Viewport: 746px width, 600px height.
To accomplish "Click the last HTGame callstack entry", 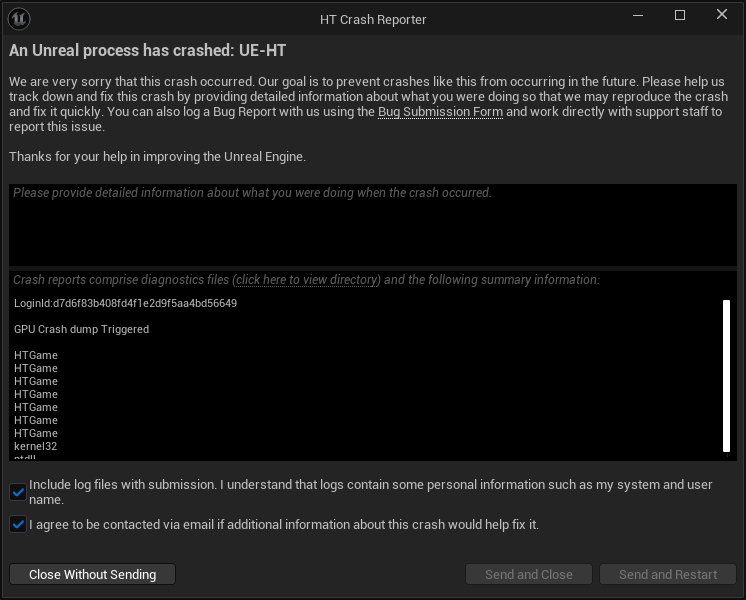I will (x=36, y=433).
